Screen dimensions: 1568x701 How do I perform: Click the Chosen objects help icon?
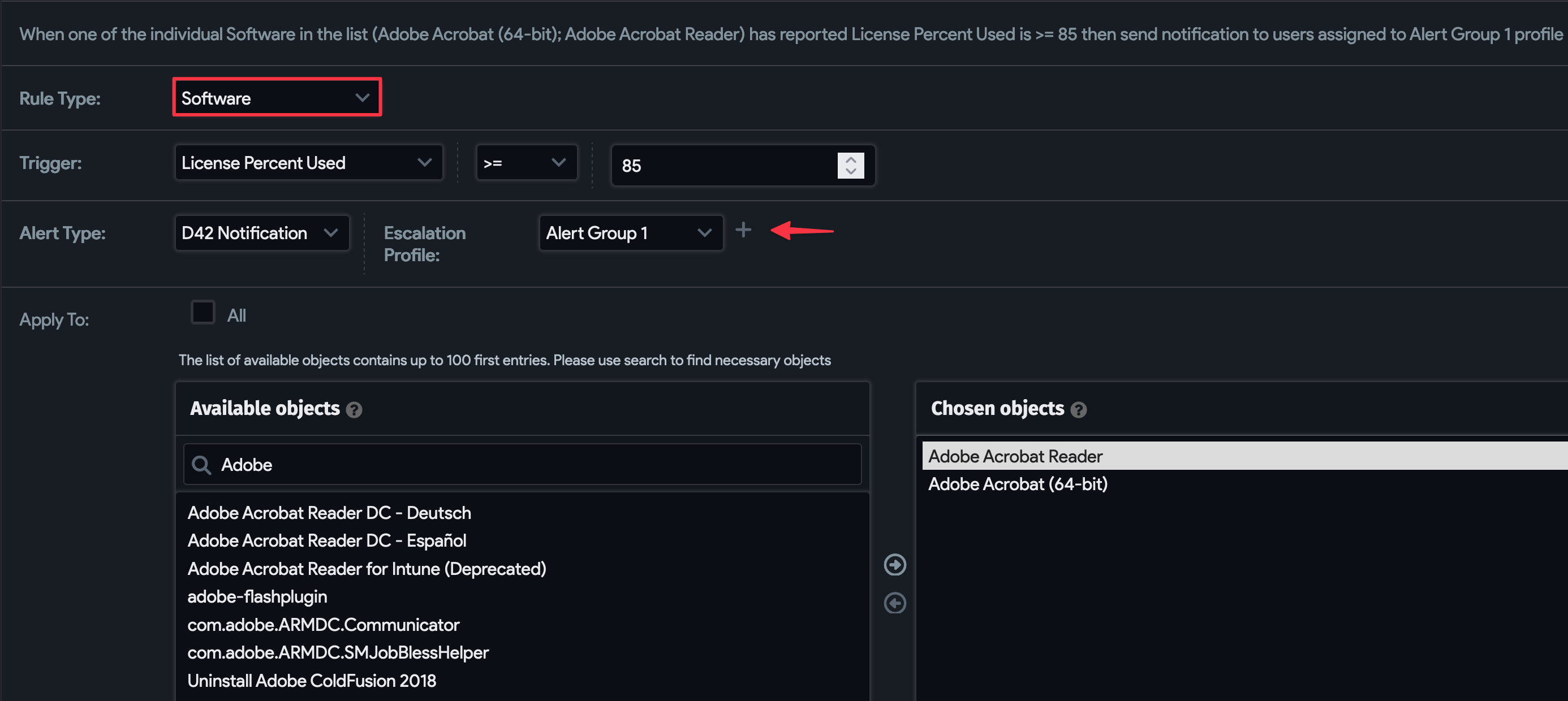tap(1078, 409)
